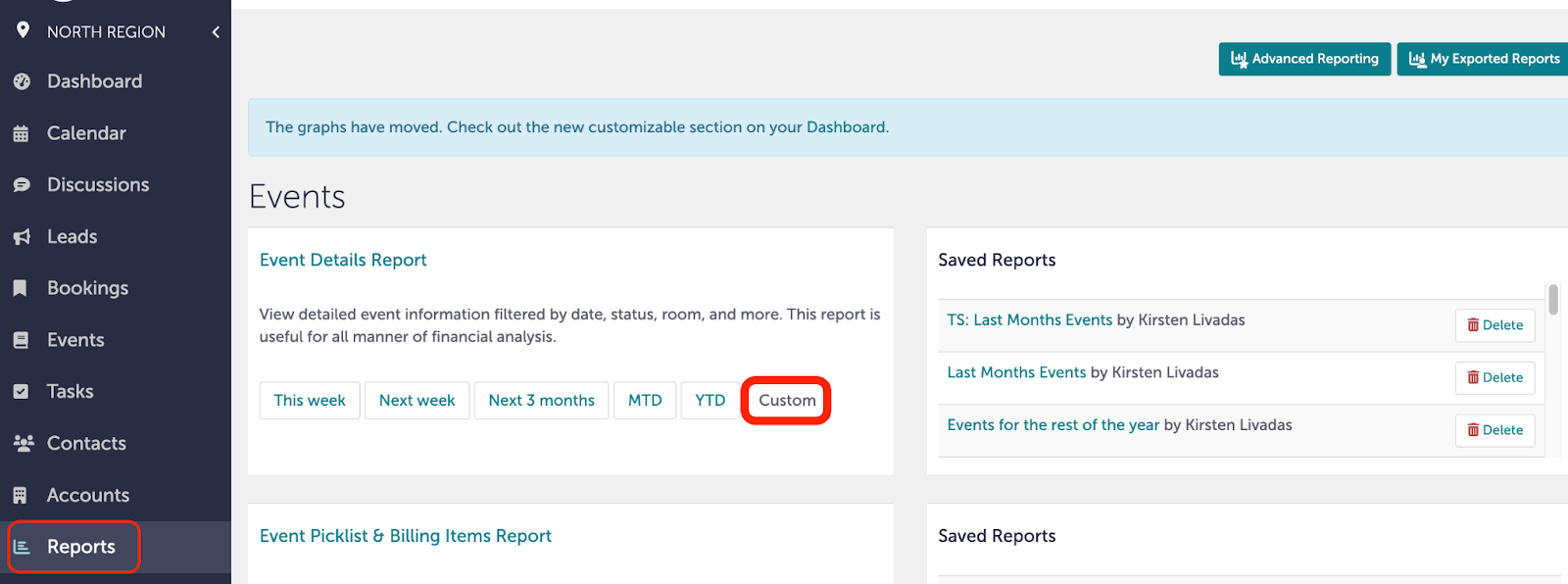Click the Tasks checkmark icon

[x=21, y=392]
